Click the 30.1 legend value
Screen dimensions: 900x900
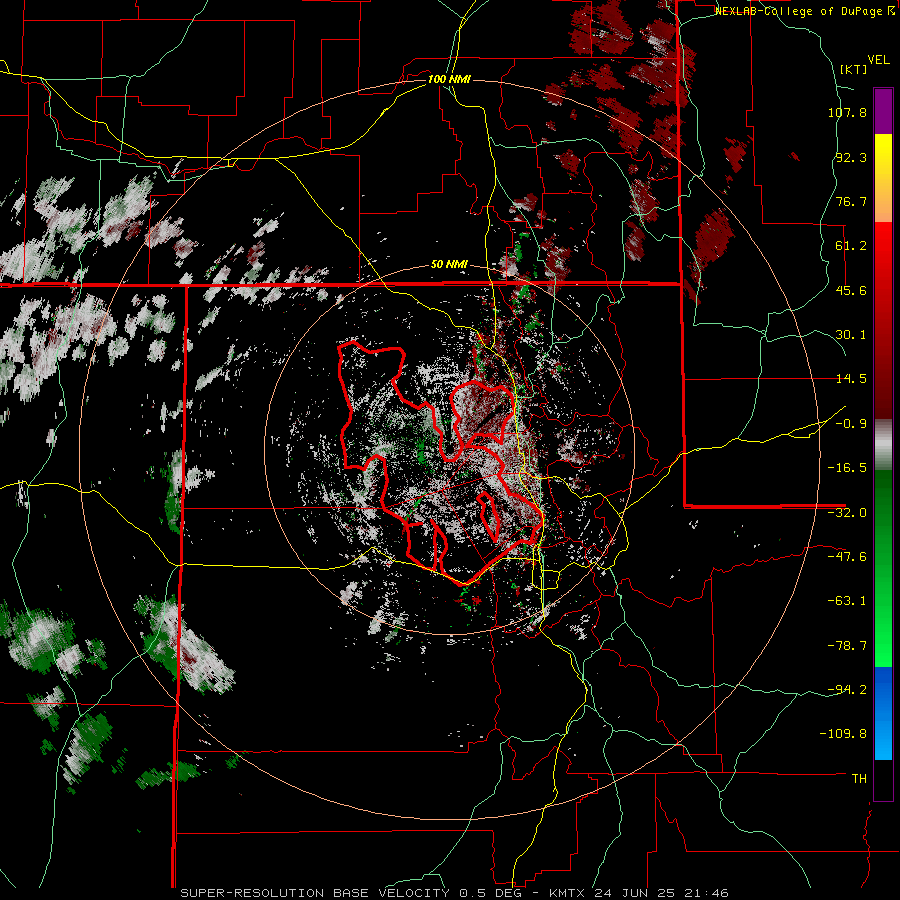tap(851, 335)
